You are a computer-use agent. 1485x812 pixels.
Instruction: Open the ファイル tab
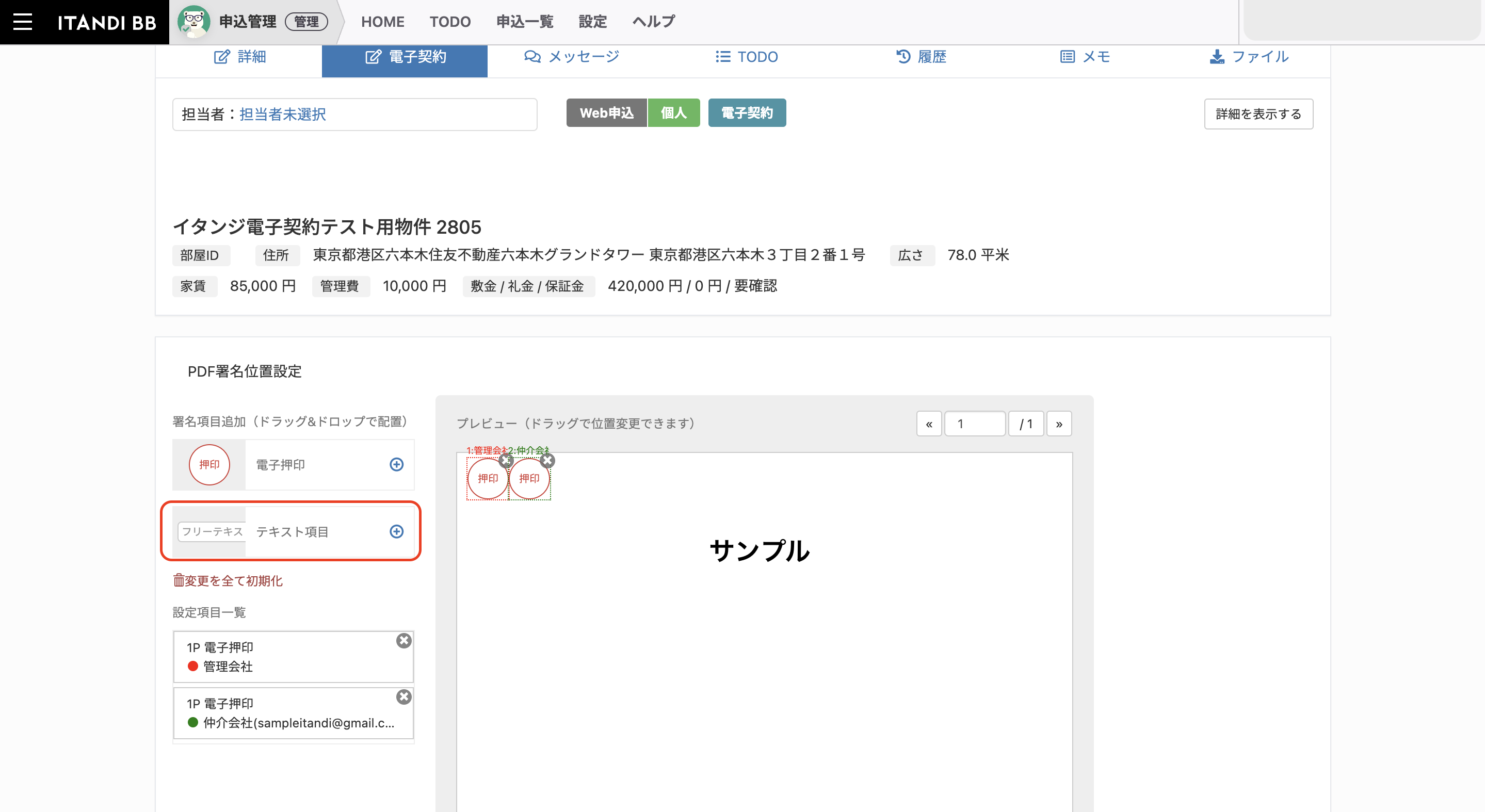tap(1249, 56)
